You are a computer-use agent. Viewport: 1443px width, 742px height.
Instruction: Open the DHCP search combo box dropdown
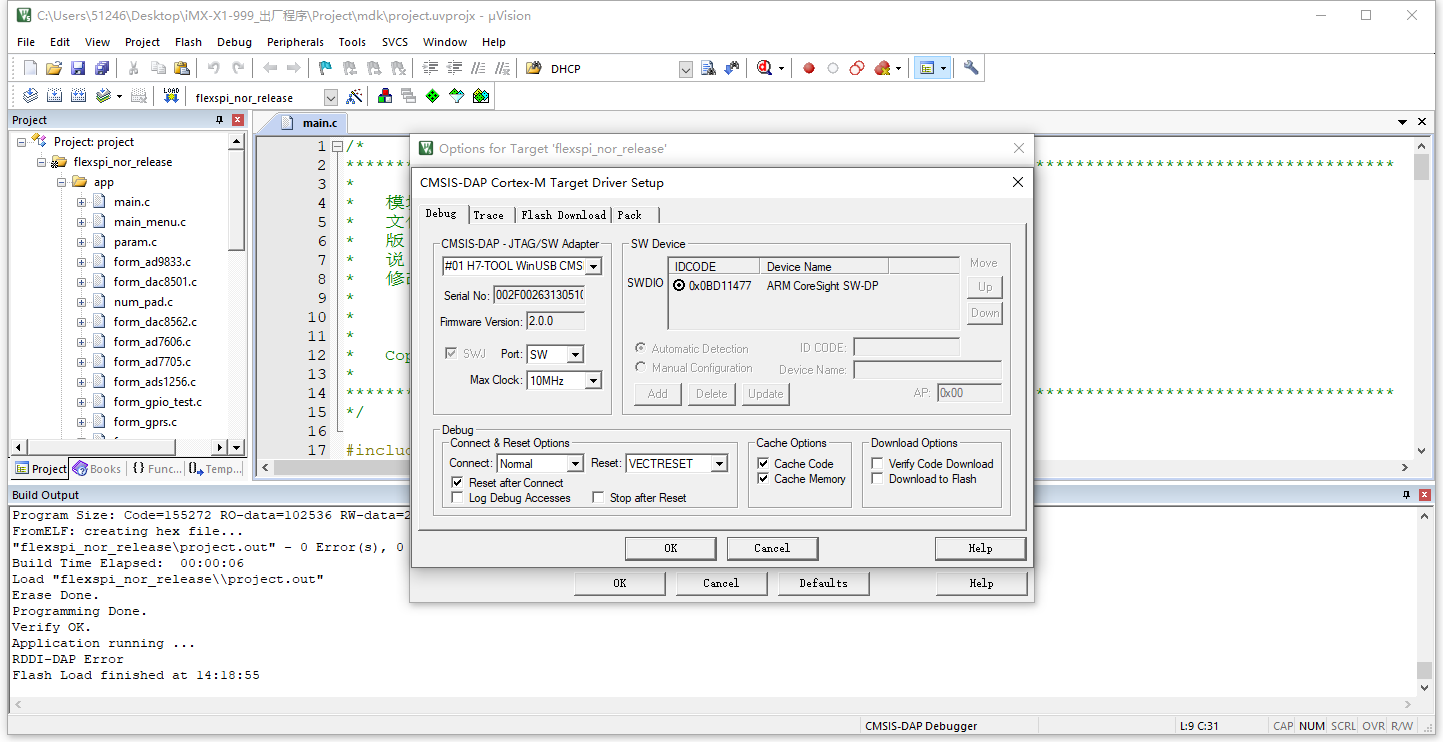[x=686, y=69]
